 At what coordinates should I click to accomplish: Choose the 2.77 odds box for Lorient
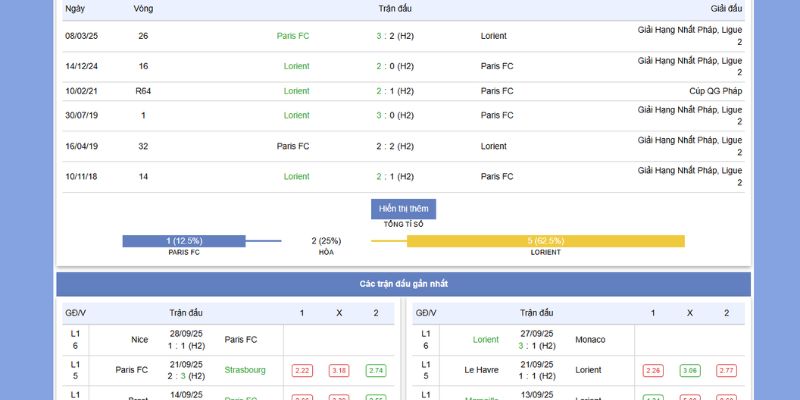tap(727, 370)
